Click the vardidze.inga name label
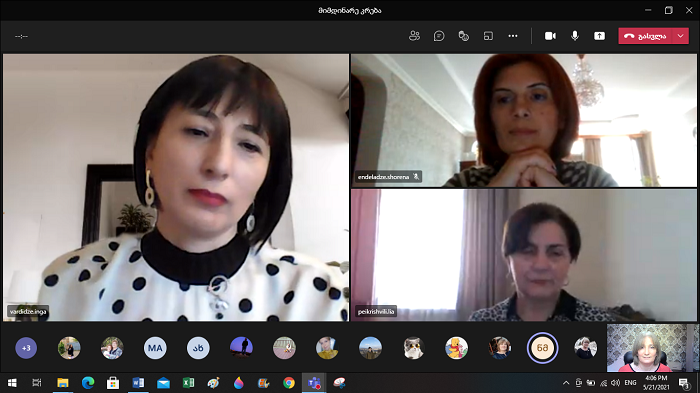The height and width of the screenshot is (393, 700). [28, 311]
